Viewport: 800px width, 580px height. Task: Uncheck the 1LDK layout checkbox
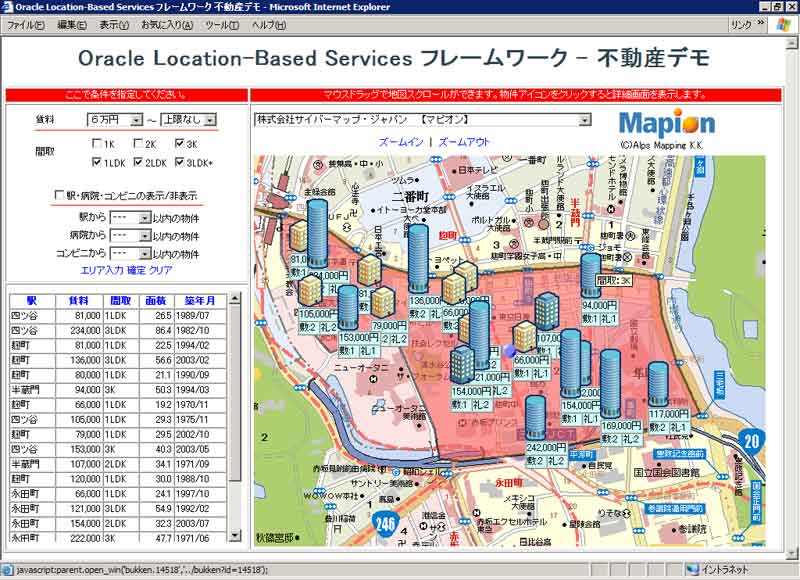pyautogui.click(x=97, y=162)
